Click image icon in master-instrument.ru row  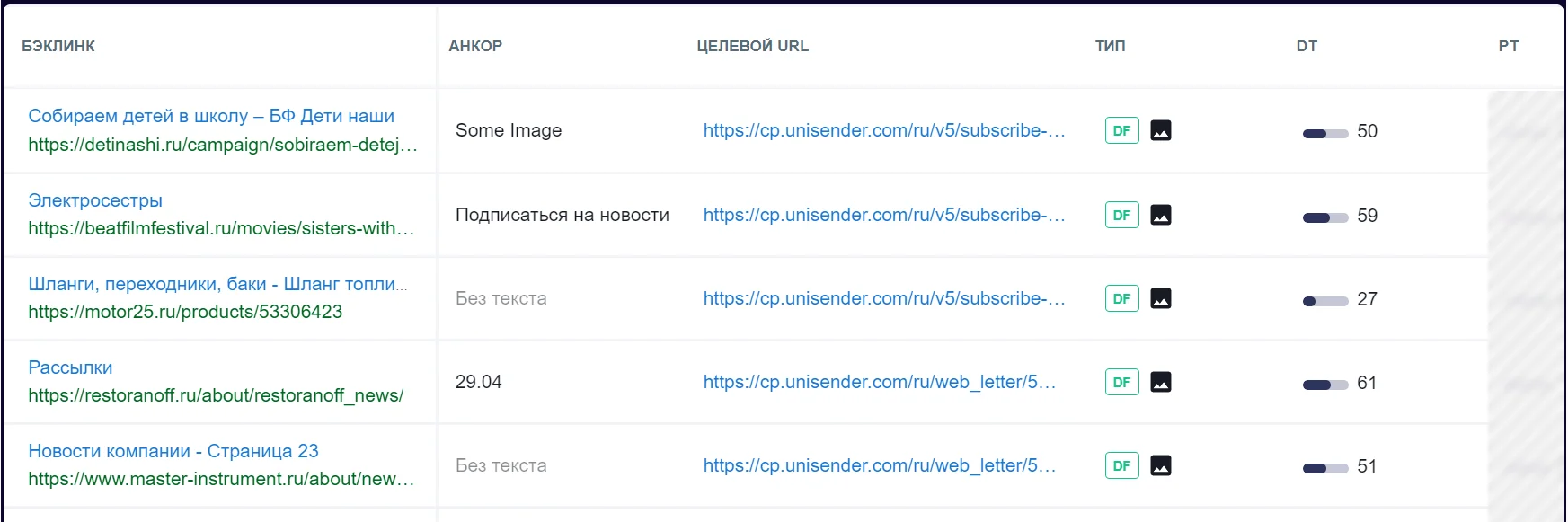coord(1161,465)
